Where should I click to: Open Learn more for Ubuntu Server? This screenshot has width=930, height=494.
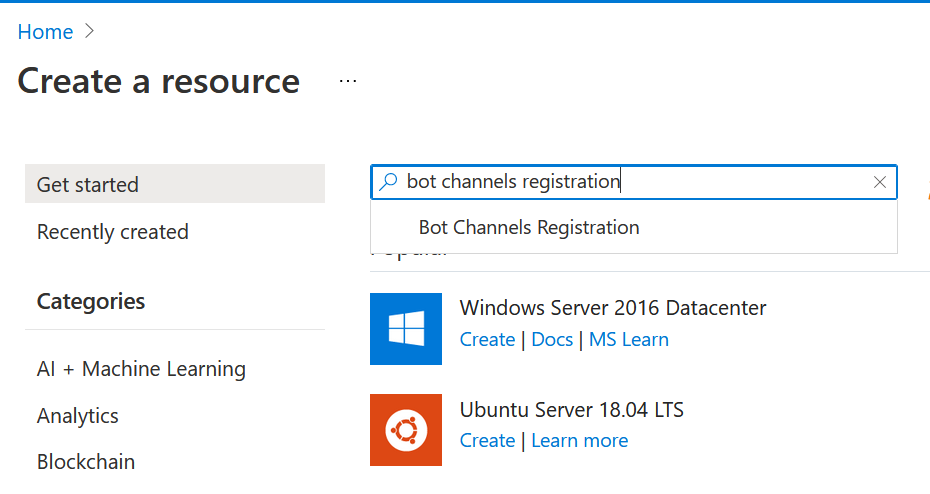(579, 441)
